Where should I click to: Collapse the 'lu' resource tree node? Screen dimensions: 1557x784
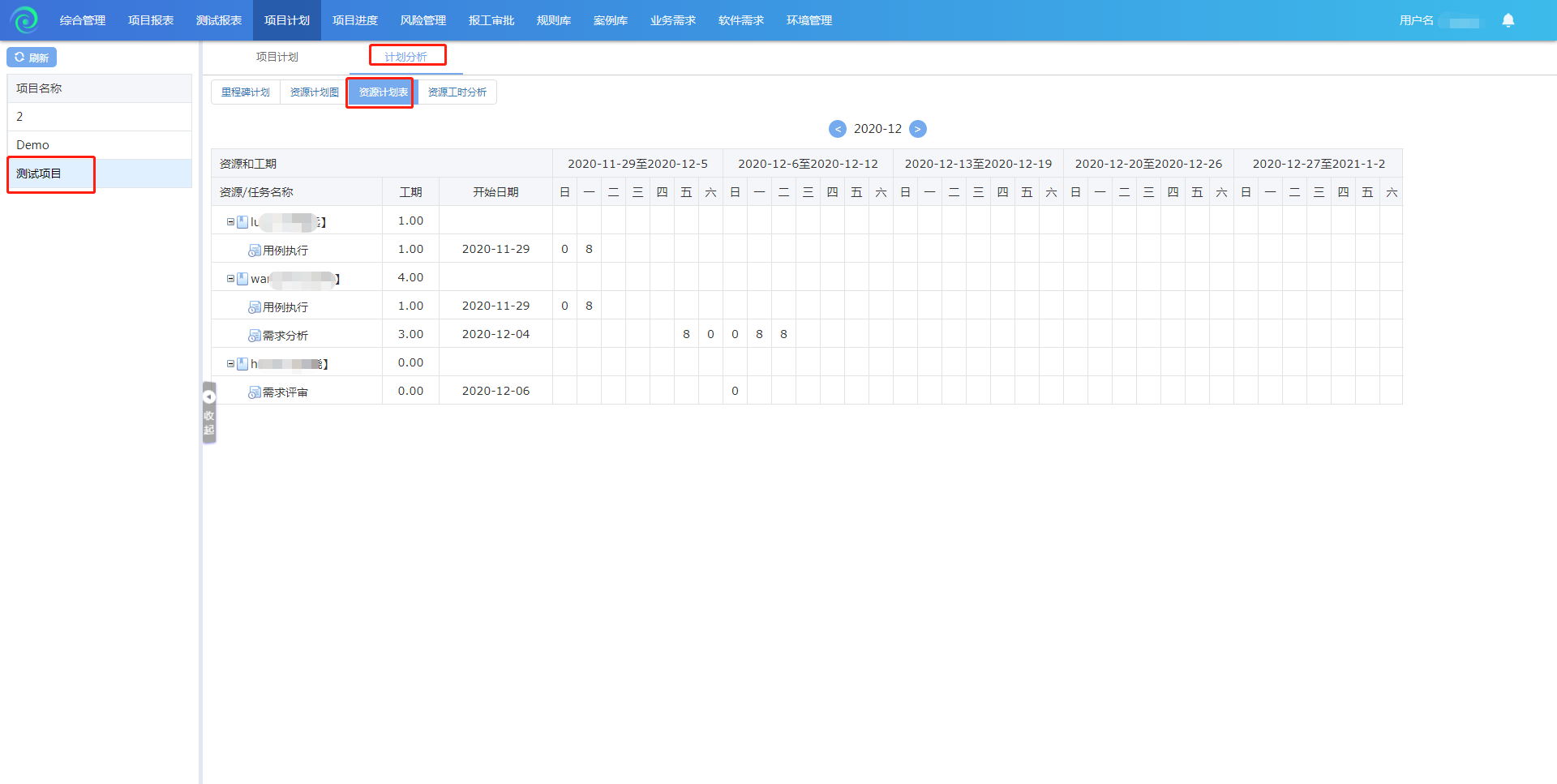click(230, 221)
